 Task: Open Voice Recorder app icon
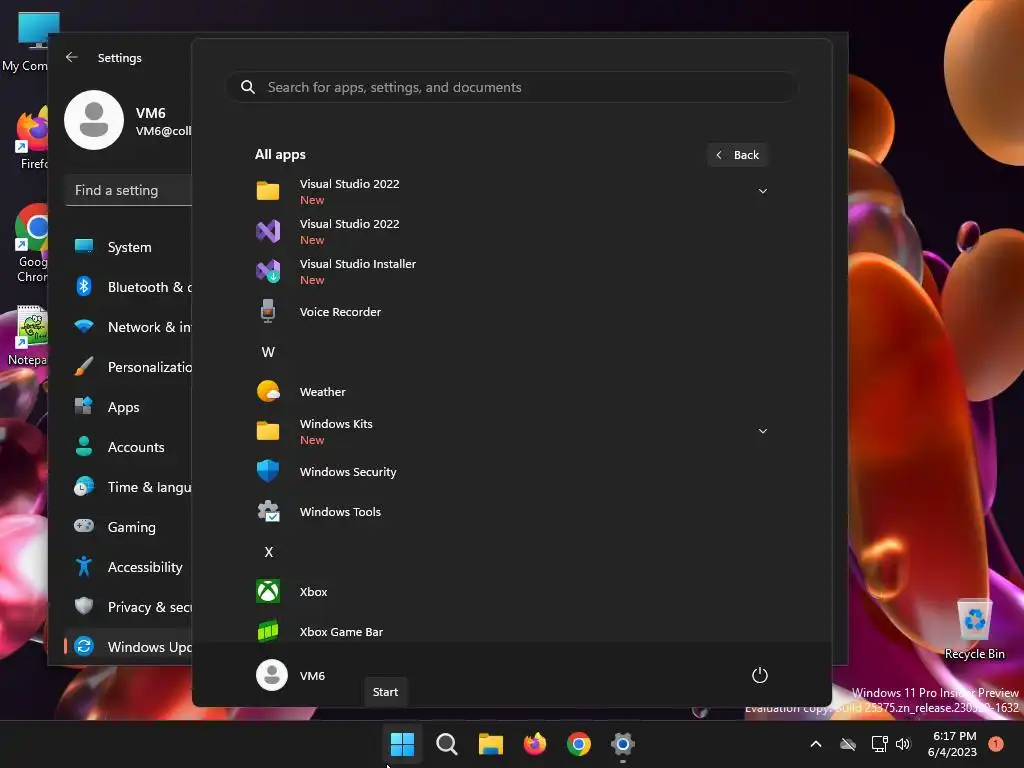tap(268, 312)
